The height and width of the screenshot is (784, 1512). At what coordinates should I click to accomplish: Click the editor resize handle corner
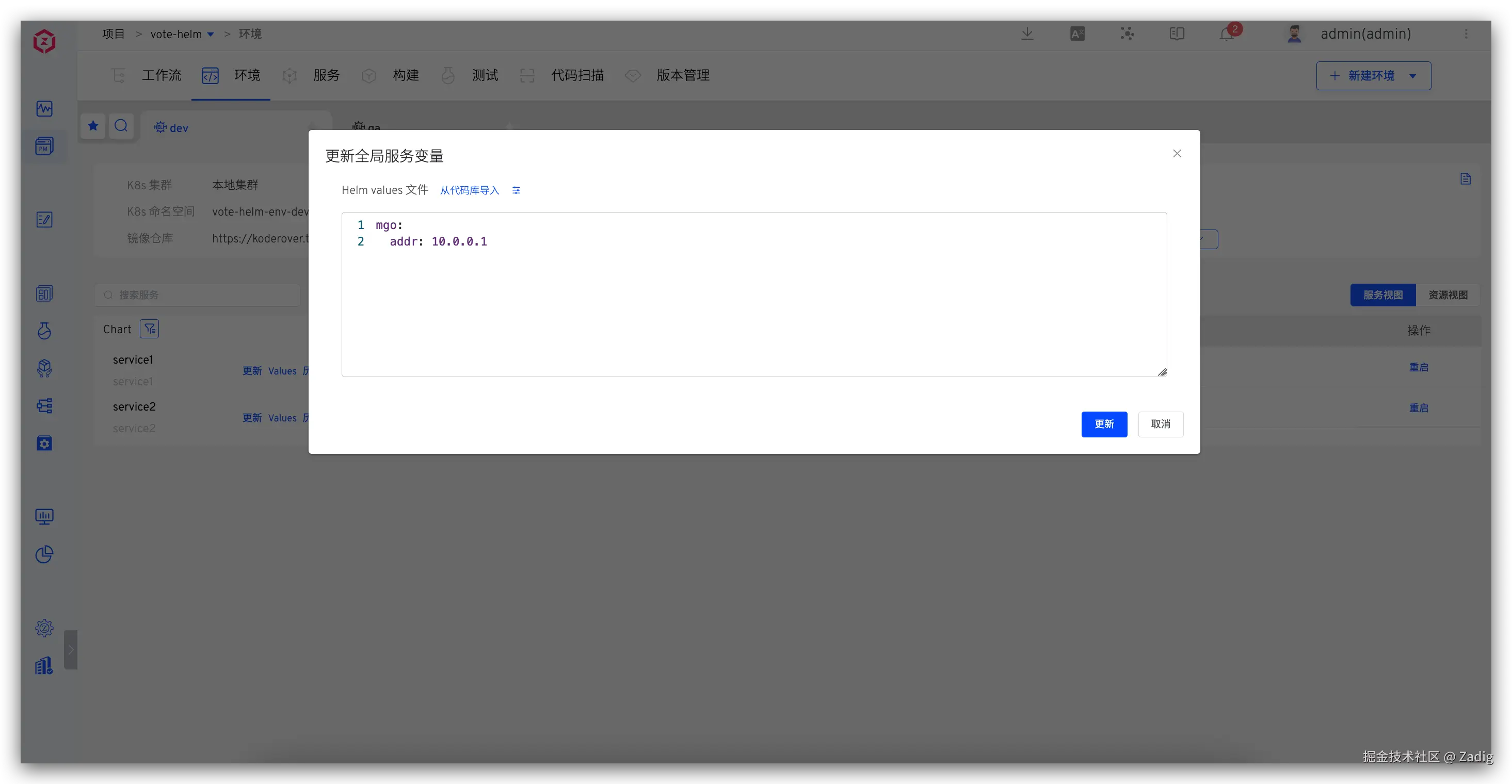pyautogui.click(x=1162, y=372)
